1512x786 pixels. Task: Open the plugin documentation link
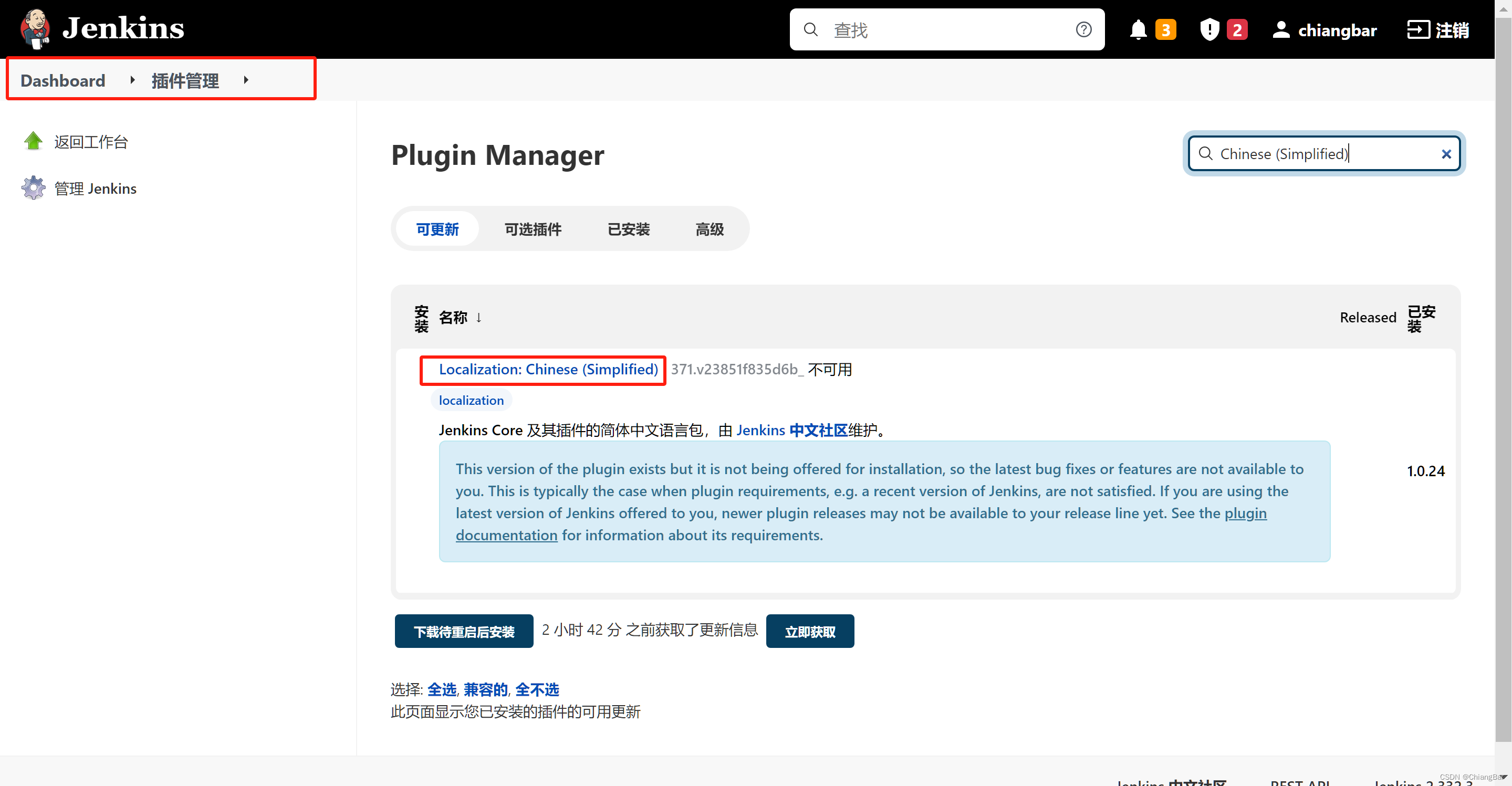(x=861, y=524)
